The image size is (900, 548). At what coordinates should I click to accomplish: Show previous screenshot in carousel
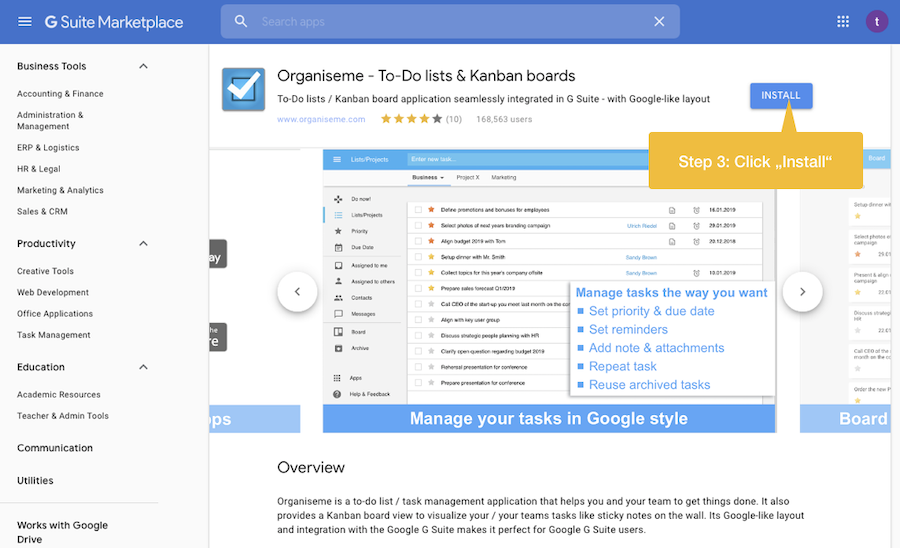click(x=297, y=292)
